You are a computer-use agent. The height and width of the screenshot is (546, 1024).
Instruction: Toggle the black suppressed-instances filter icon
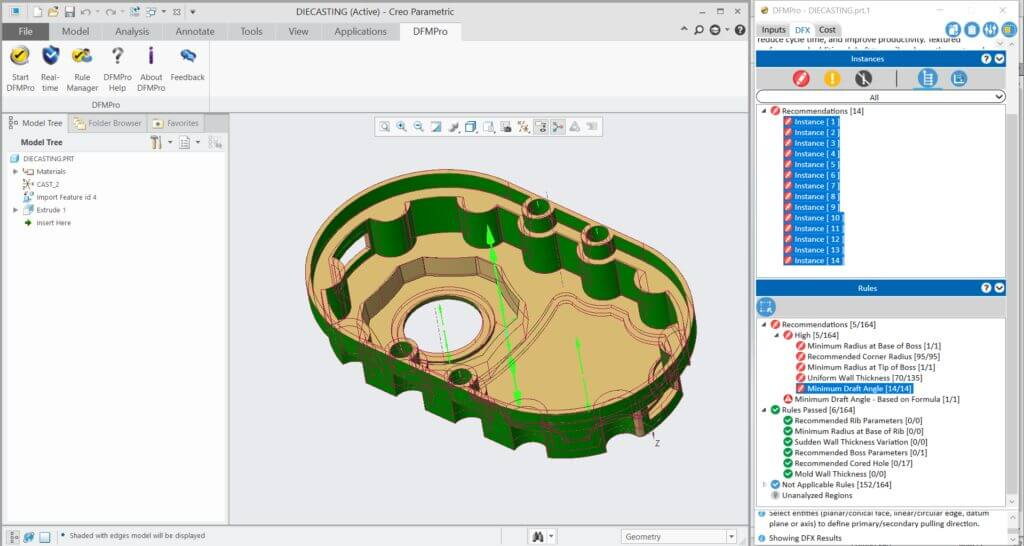862,78
